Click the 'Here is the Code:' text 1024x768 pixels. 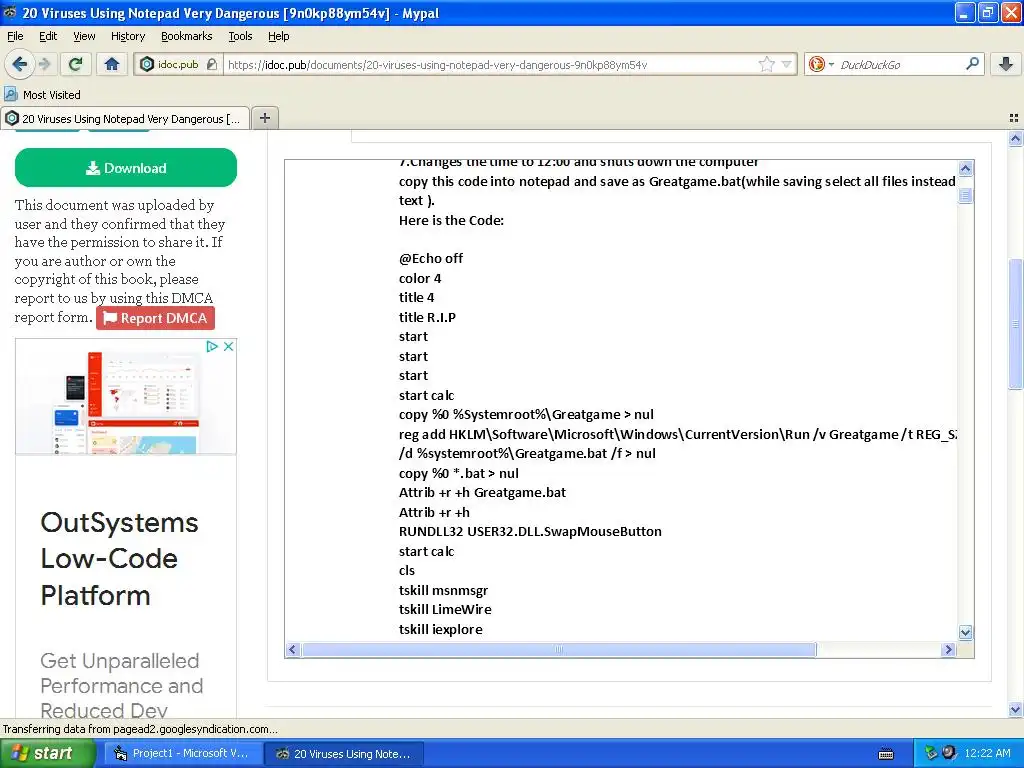click(x=451, y=220)
